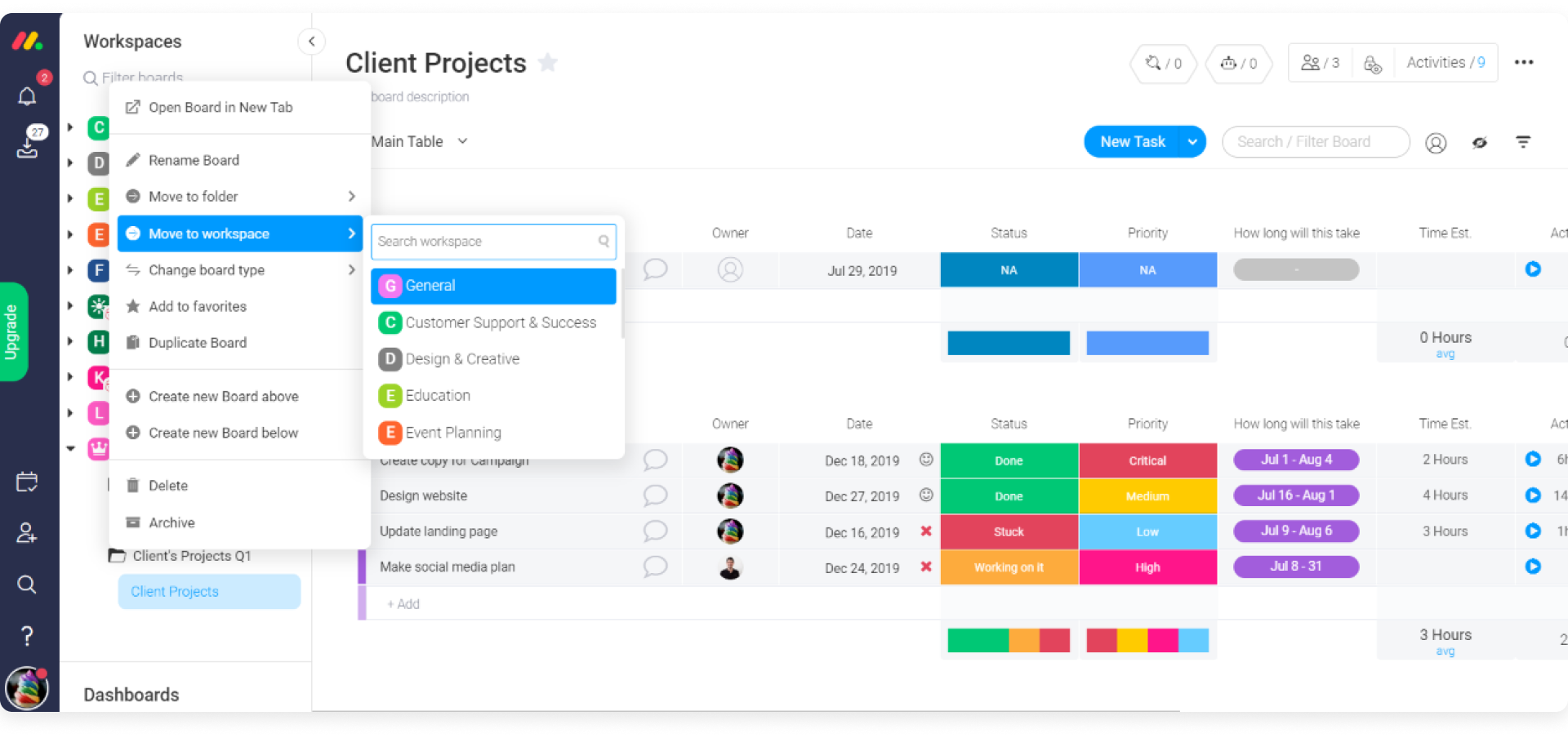Expand the Change board type submenu

[239, 269]
